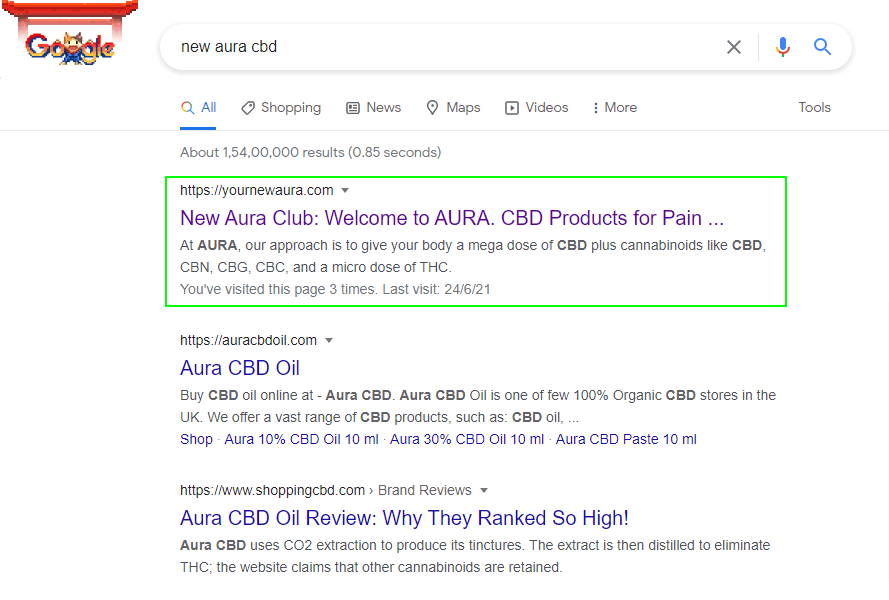Start voice search with the microphone icon
Viewport: 889px width, 600px height.
pos(782,47)
